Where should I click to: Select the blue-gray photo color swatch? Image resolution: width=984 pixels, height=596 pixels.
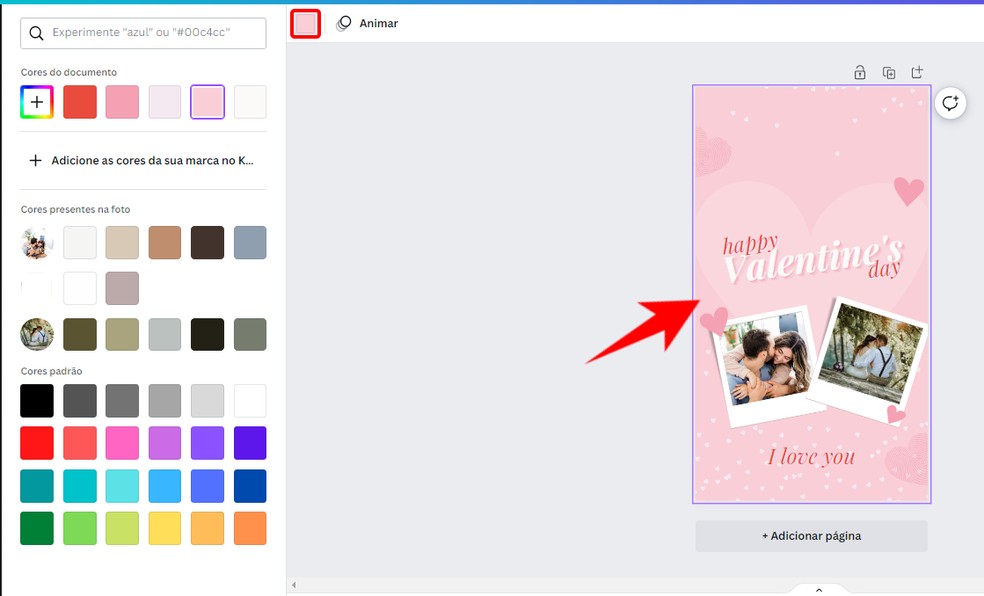pyautogui.click(x=250, y=243)
